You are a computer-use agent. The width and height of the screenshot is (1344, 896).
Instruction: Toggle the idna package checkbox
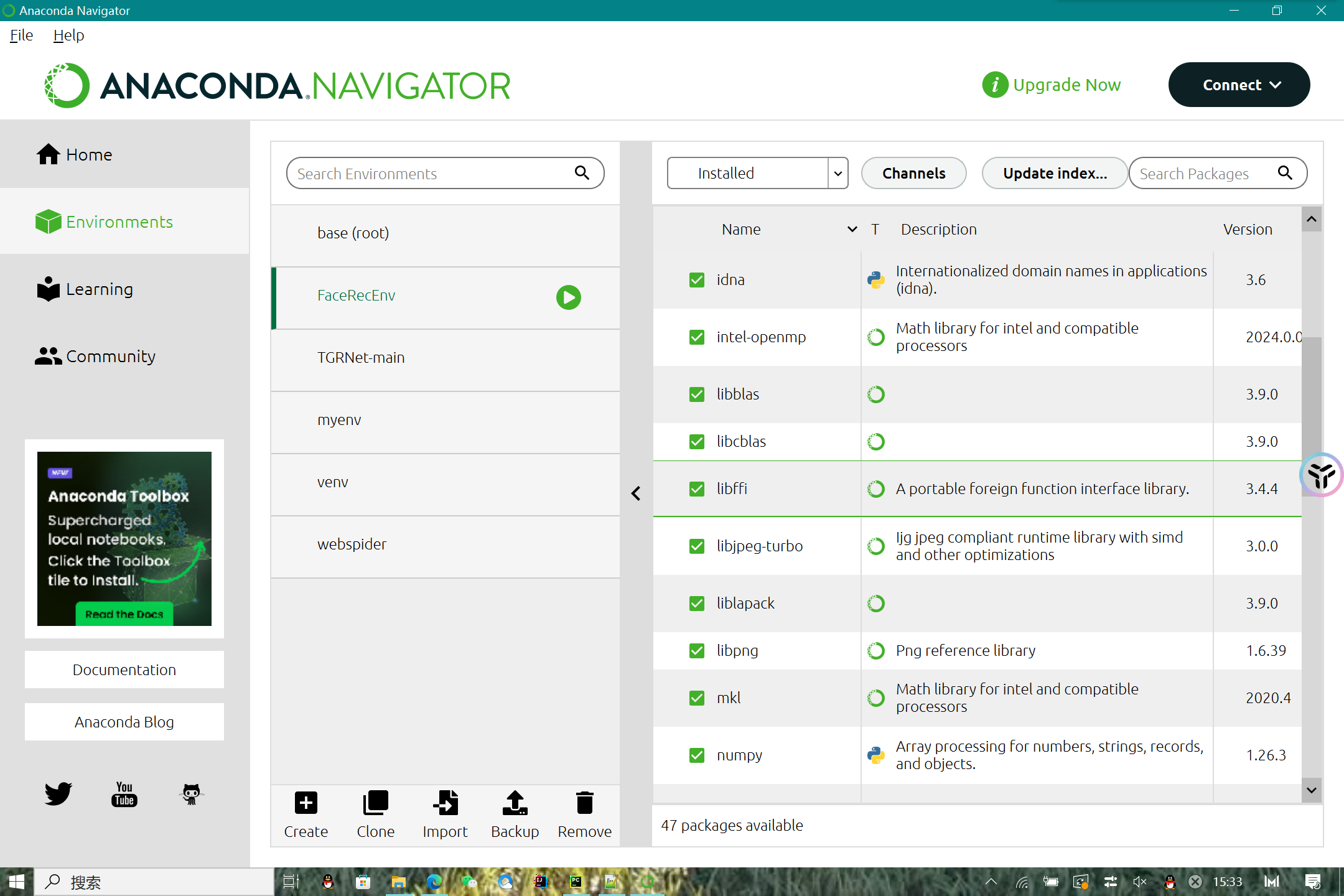tap(697, 280)
